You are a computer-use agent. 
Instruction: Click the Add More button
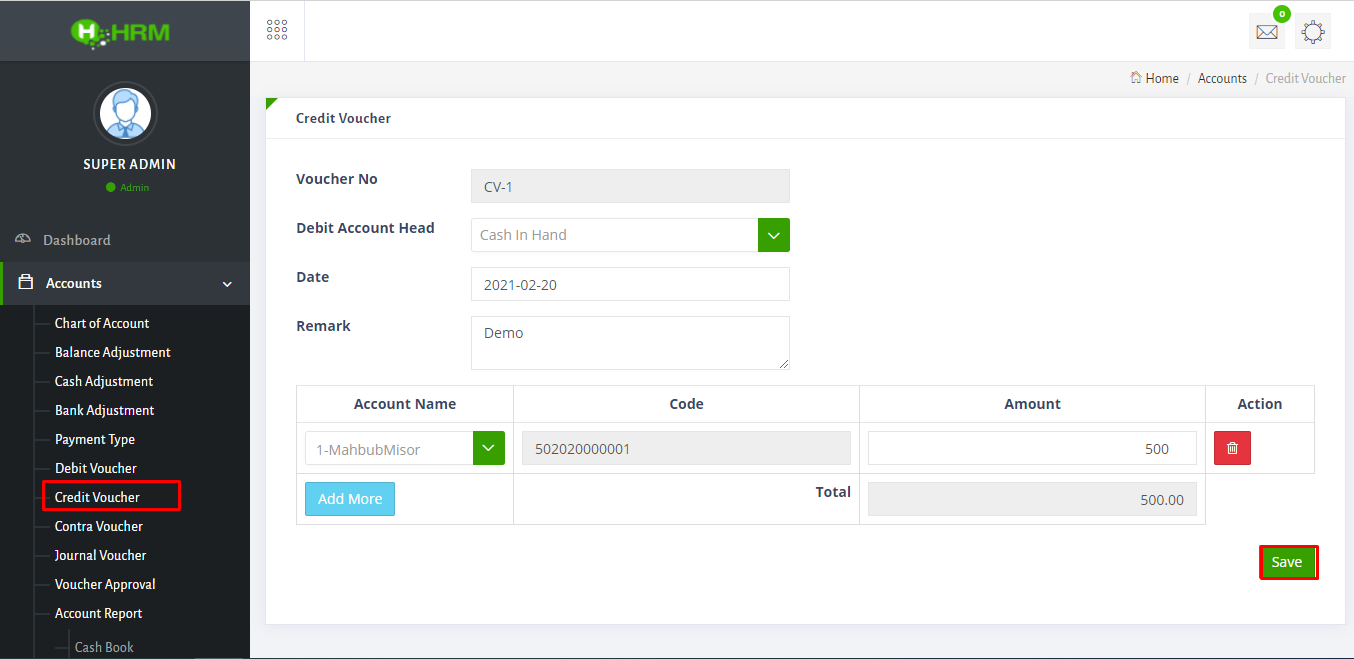349,498
